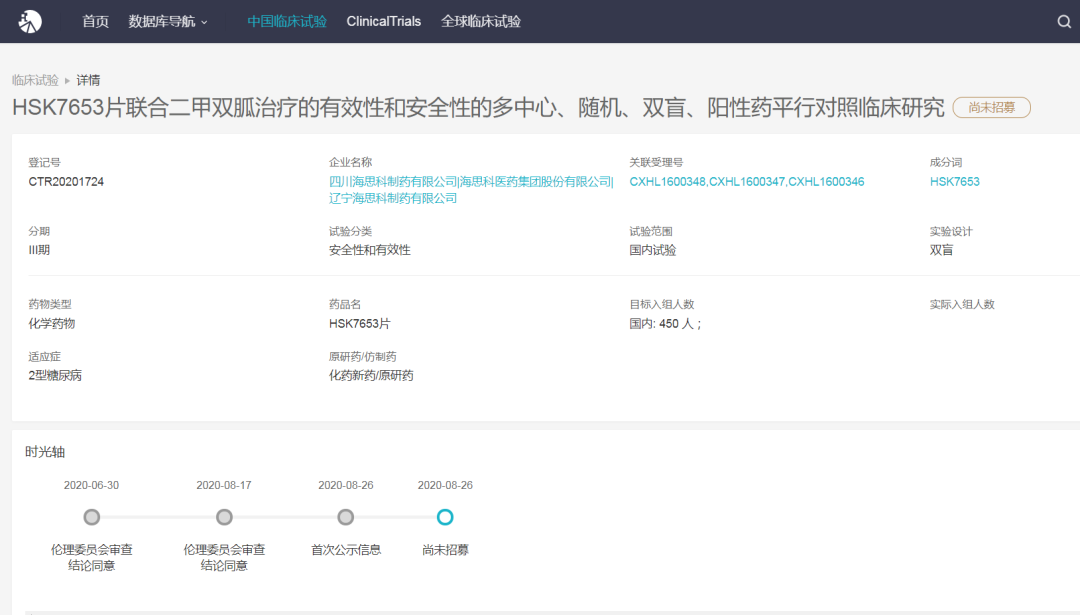Click target enrollment 国内: 450 人
The width and height of the screenshot is (1080, 615).
coord(665,324)
